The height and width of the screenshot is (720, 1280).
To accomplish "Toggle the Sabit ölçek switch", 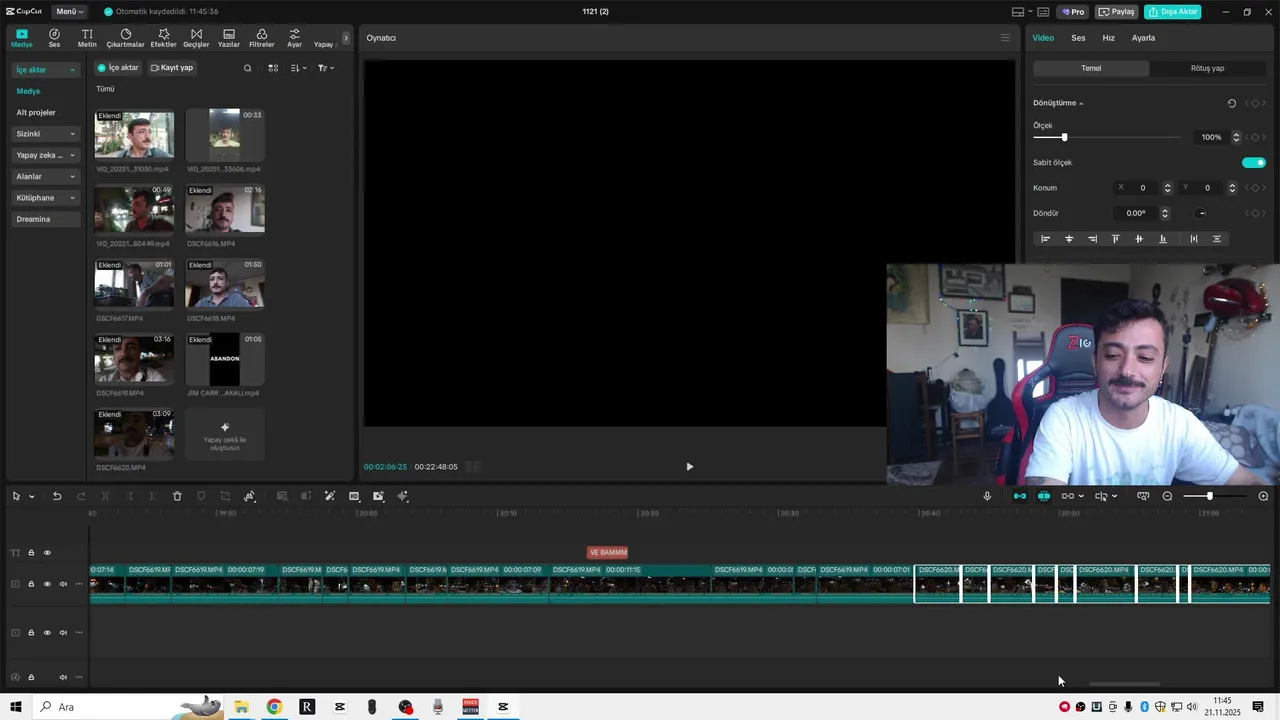I will pyautogui.click(x=1254, y=162).
